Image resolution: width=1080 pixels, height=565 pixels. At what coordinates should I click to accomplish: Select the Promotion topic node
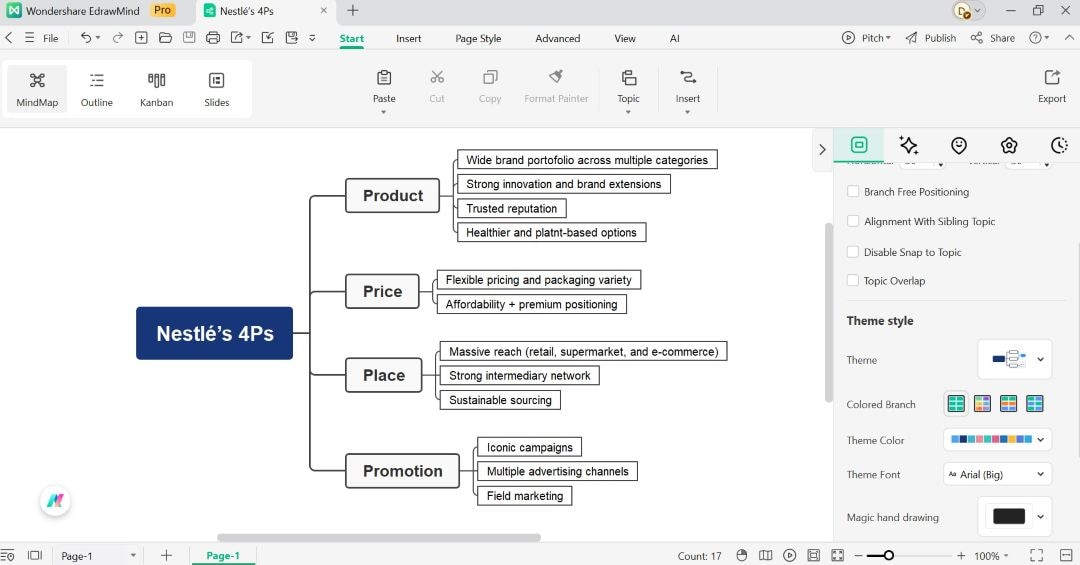coord(402,471)
